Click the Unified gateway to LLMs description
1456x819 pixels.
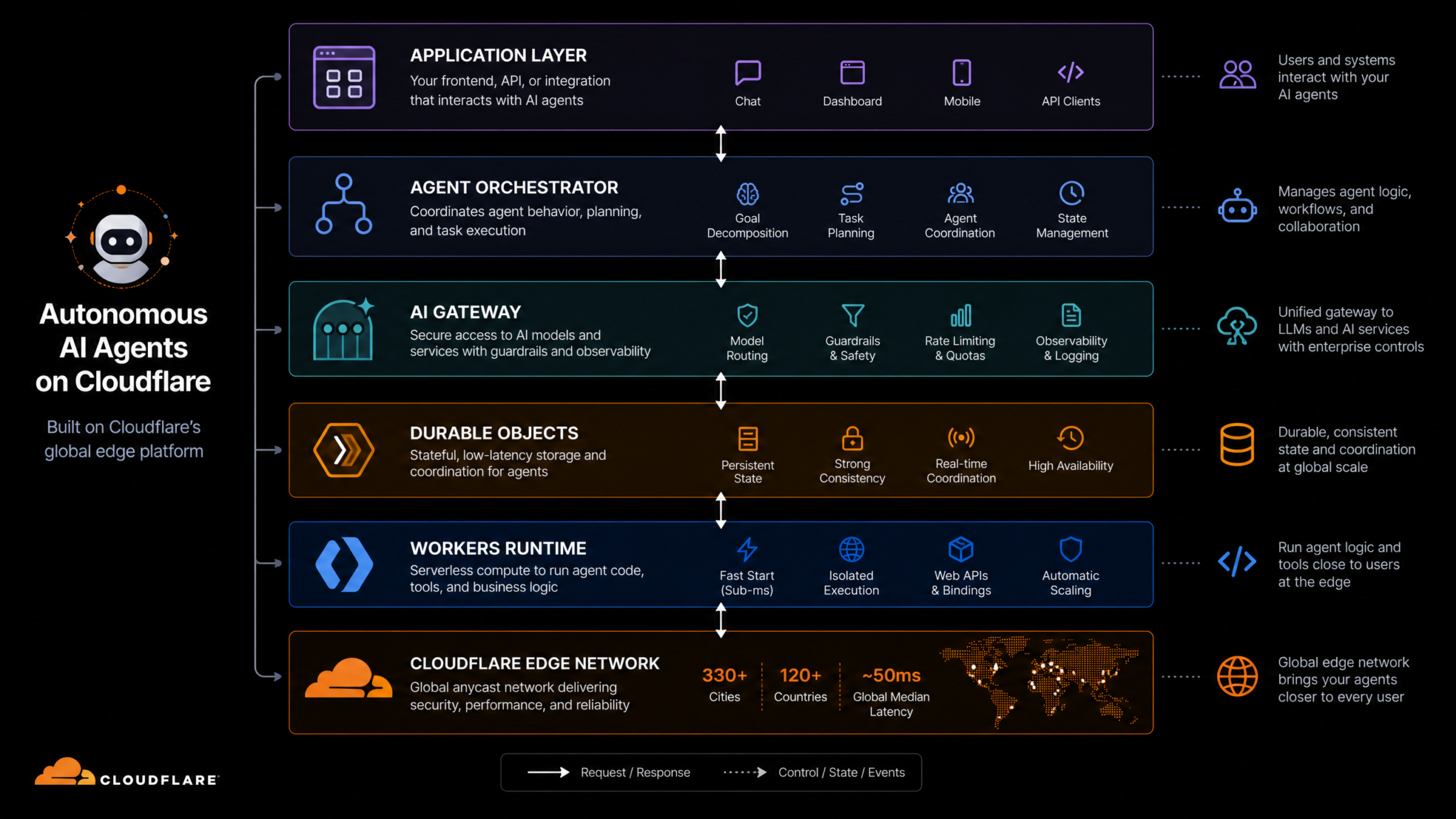click(1351, 329)
